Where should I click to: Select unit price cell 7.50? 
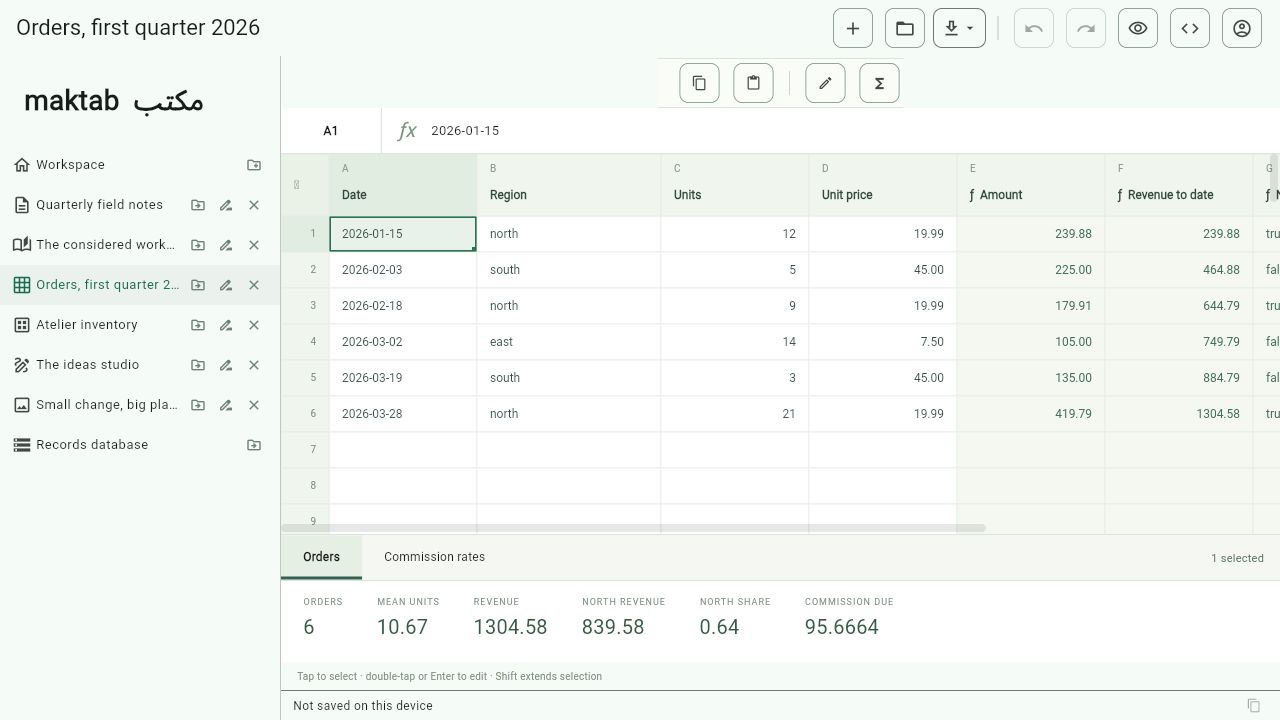coord(883,342)
